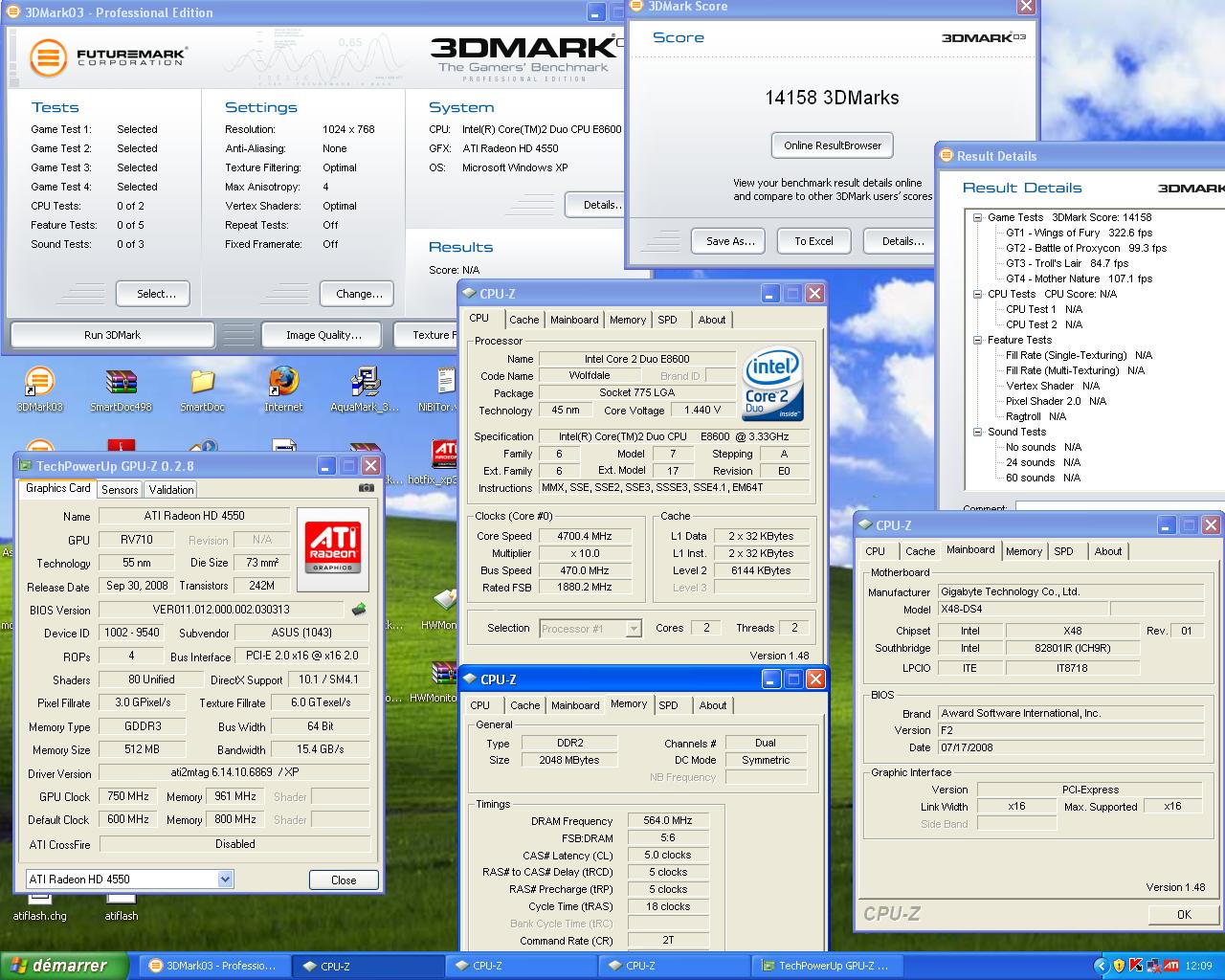The height and width of the screenshot is (980, 1225).
Task: Select GT4 - Mother Nature result row
Action: coord(1079,278)
